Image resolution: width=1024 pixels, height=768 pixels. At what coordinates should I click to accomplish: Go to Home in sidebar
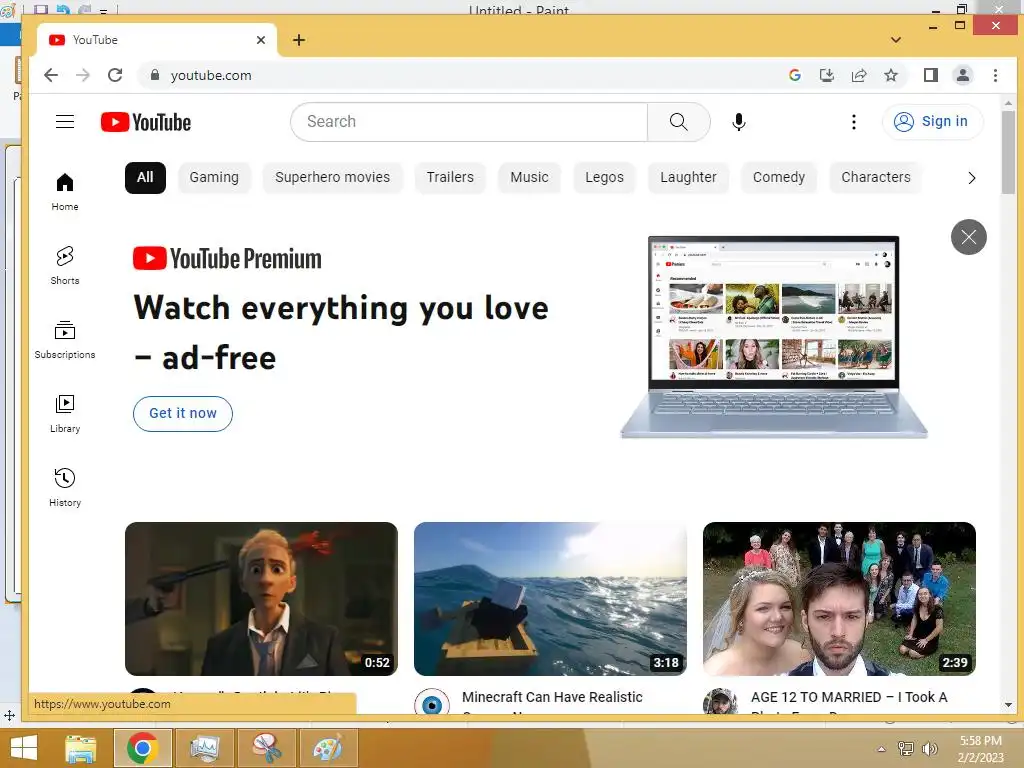(65, 192)
